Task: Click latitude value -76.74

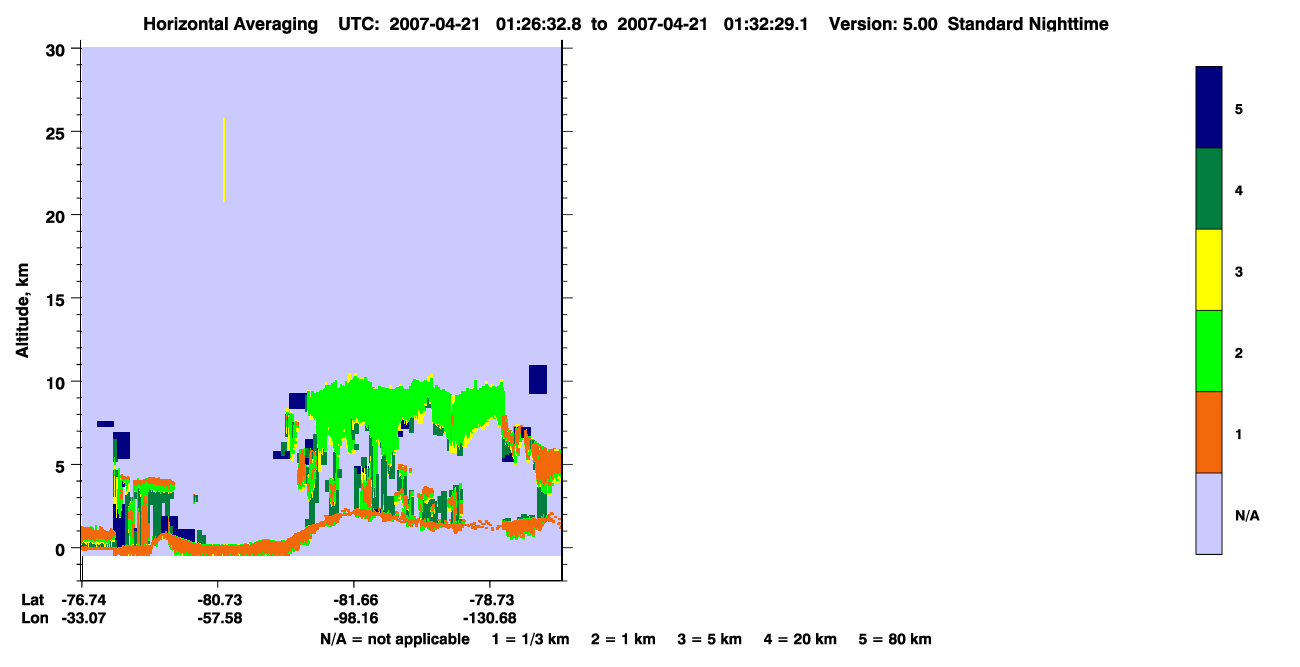Action: [83, 600]
